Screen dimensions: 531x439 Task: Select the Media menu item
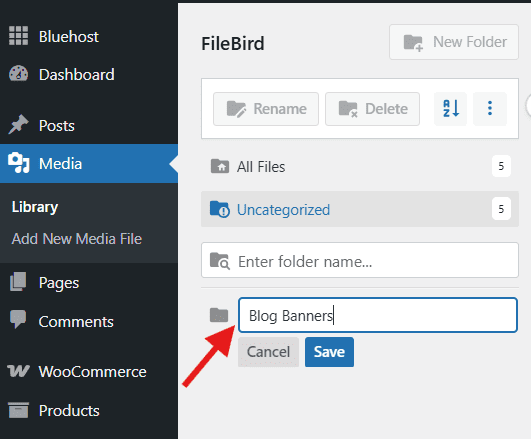click(x=89, y=164)
